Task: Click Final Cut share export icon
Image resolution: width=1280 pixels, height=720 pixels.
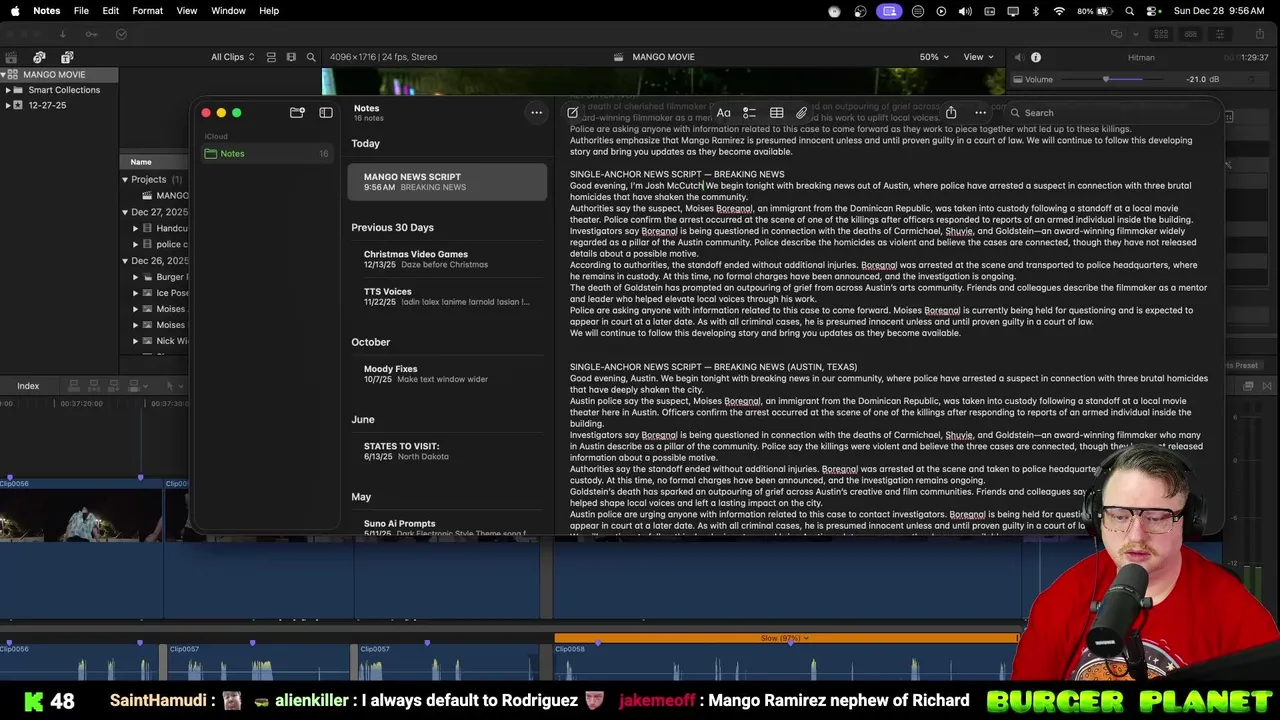Action: point(1260,34)
